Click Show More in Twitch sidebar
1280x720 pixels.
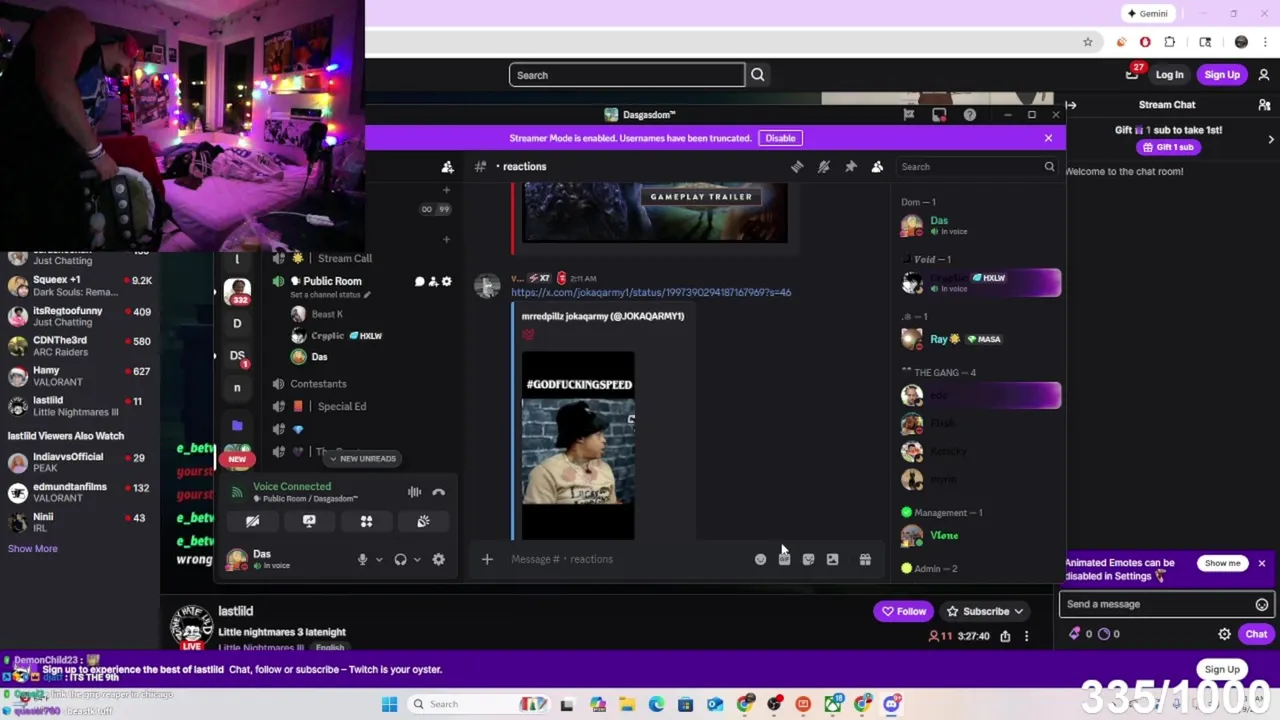click(33, 548)
